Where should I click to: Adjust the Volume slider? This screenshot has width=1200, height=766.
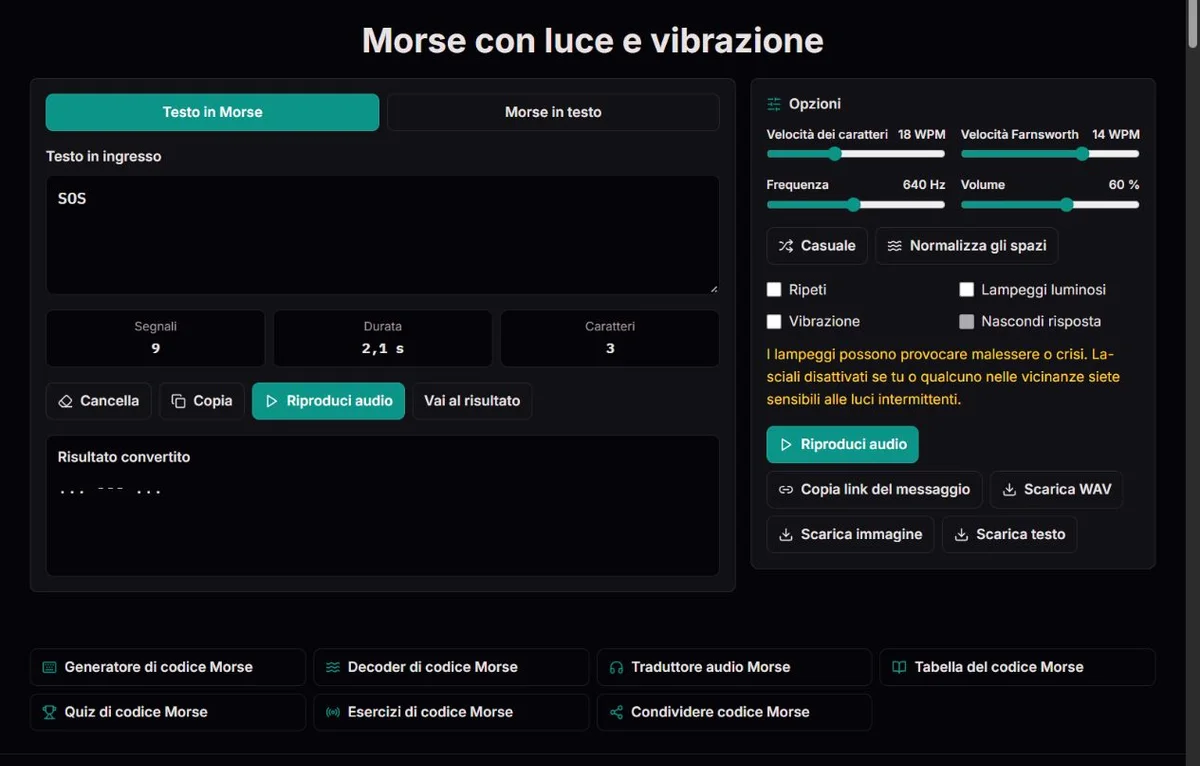(1050, 204)
